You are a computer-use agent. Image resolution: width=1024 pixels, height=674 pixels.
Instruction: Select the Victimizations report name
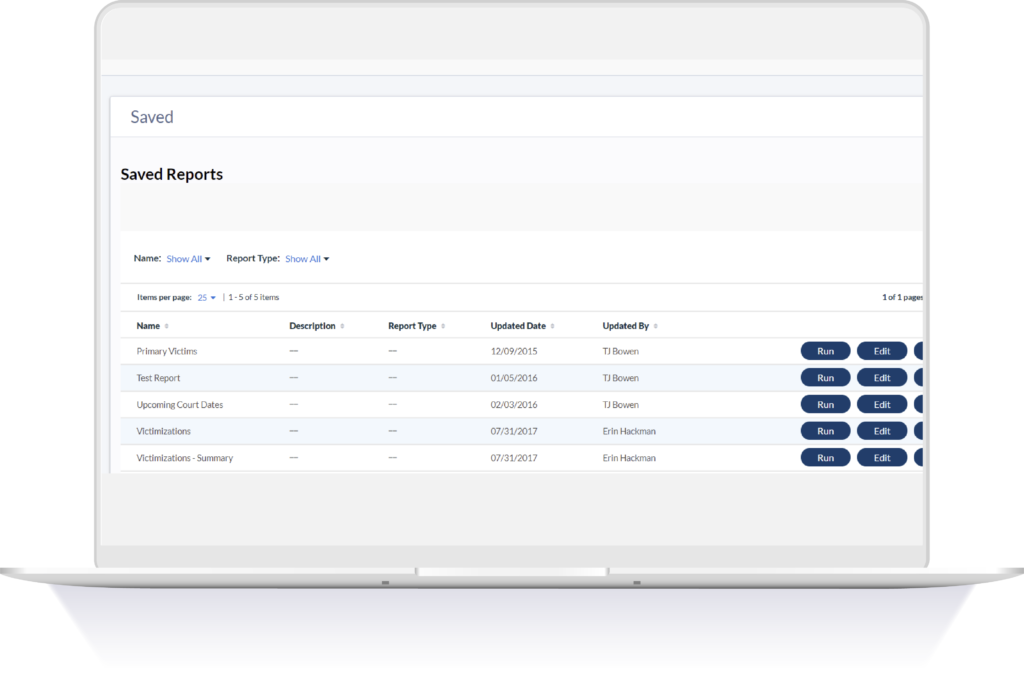163,432
